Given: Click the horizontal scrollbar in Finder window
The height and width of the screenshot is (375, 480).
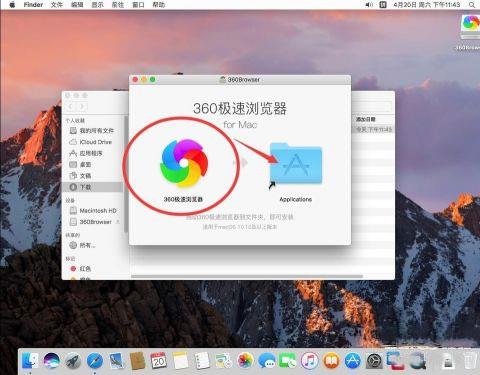Looking at the screenshot, I should point(247,276).
